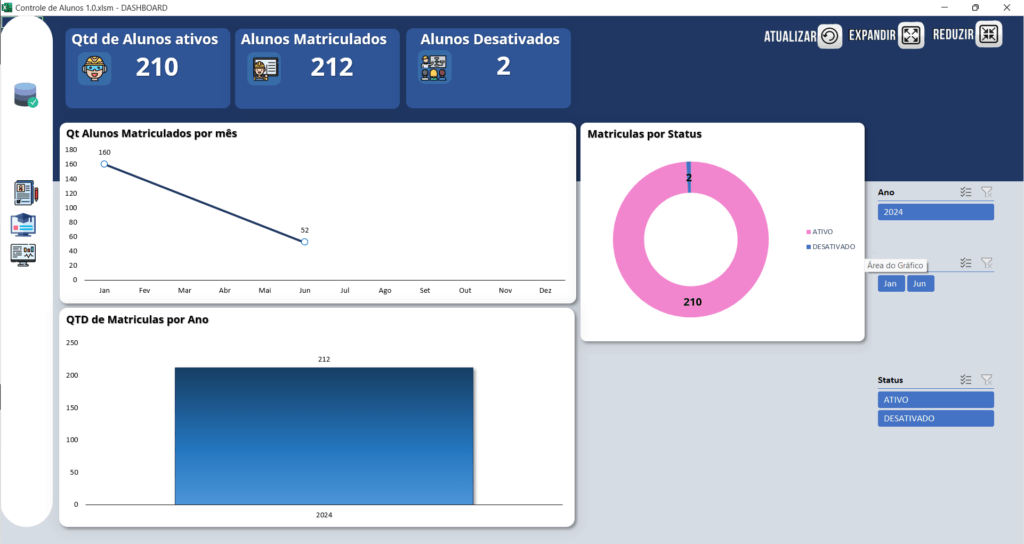Clear the filter on the Status slicer
Viewport: 1024px width, 544px height.
tap(986, 379)
